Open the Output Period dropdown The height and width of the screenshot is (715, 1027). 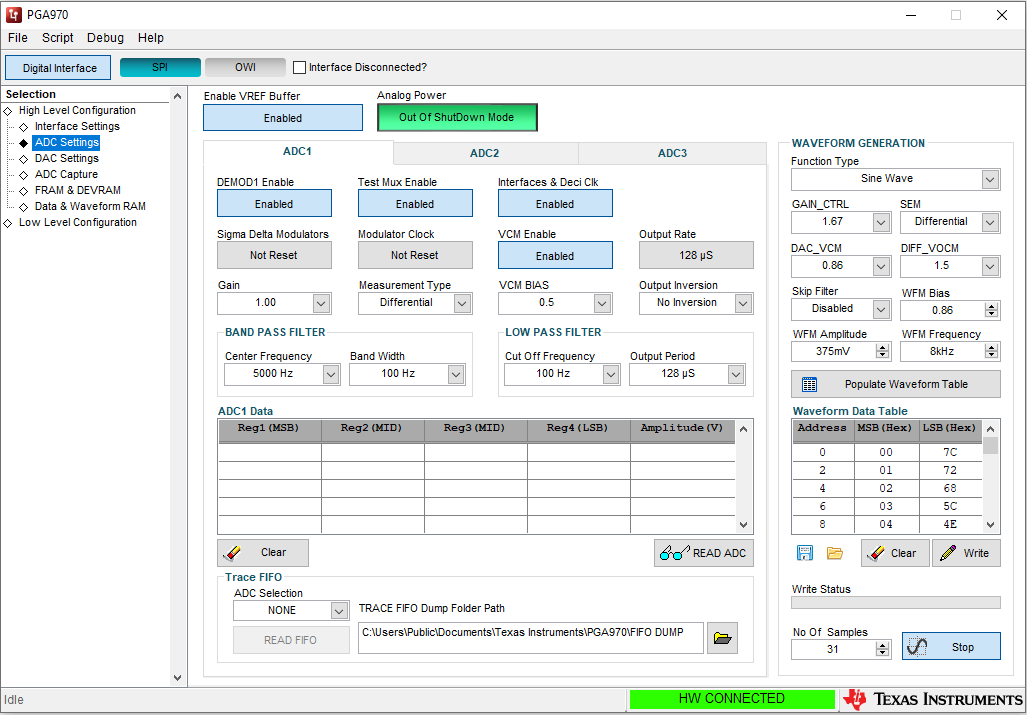[x=736, y=374]
